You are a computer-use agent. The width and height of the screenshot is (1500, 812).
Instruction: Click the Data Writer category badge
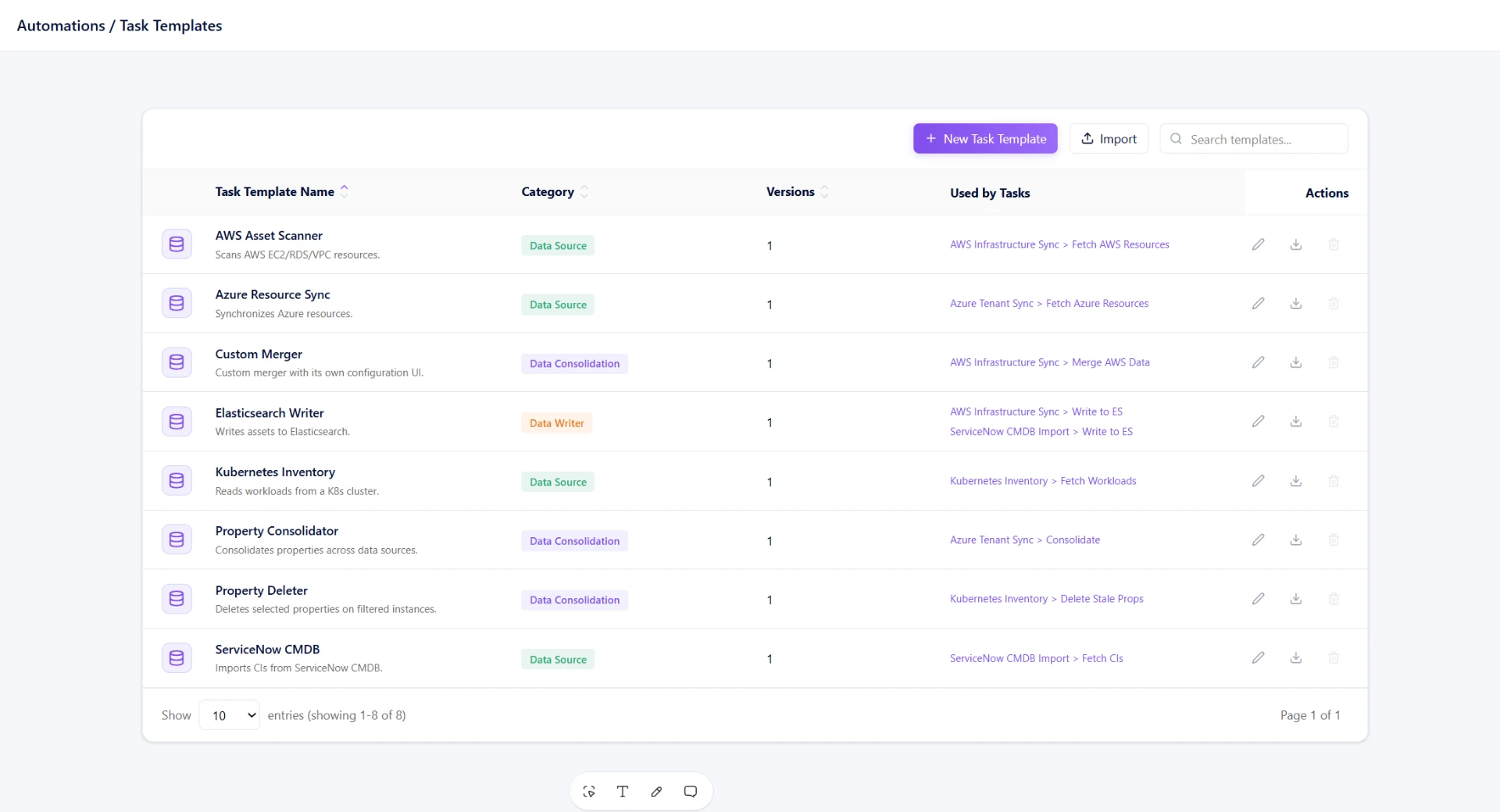[x=556, y=423]
